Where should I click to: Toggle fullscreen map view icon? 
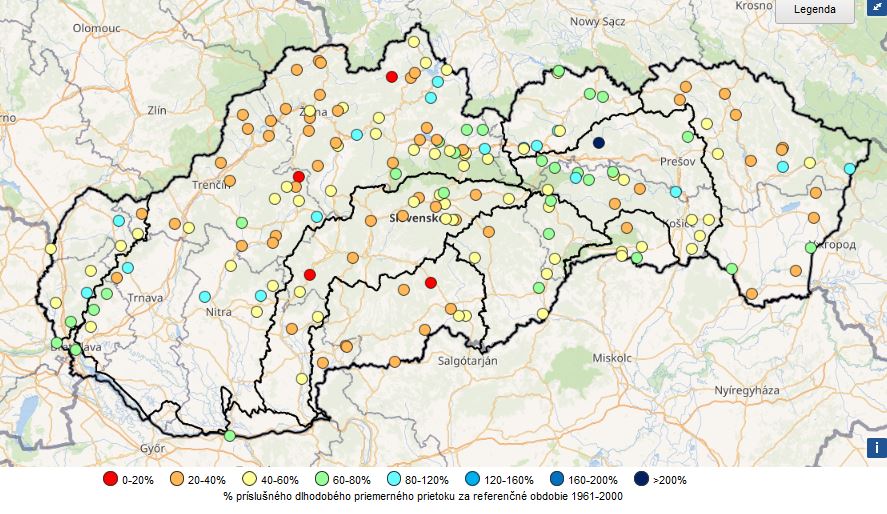click(875, 9)
